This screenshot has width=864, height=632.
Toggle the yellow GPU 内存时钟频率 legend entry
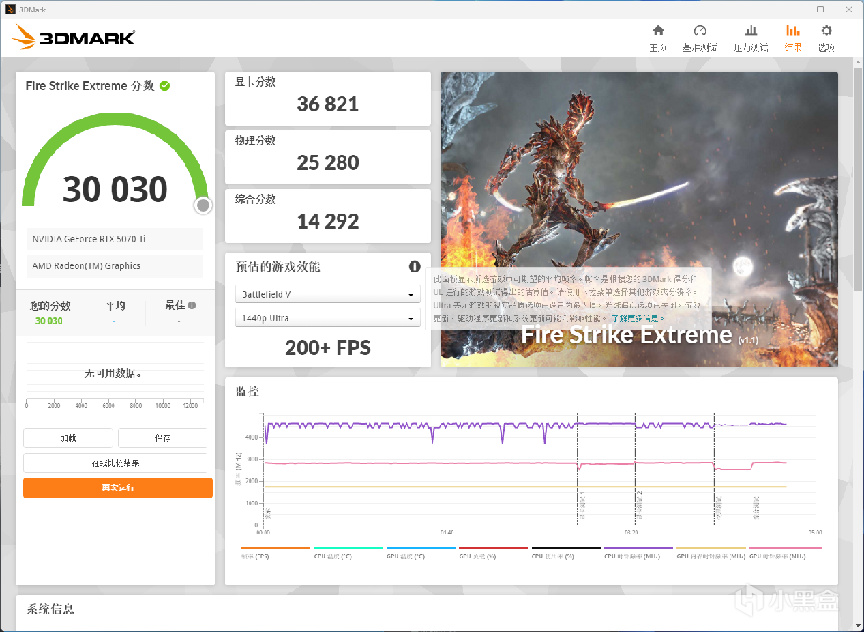[711, 553]
